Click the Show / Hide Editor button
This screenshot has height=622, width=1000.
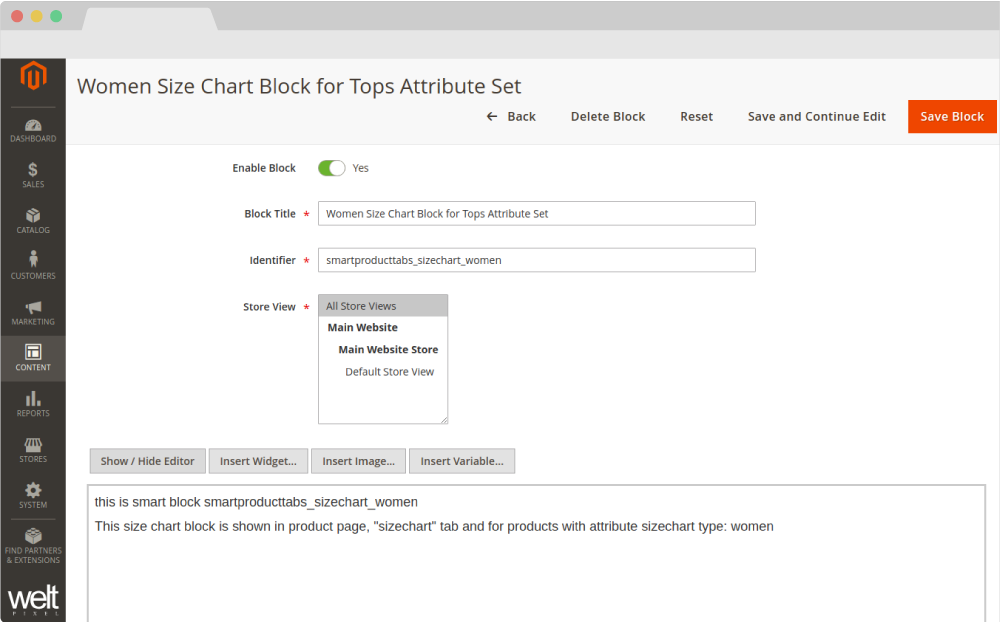[148, 461]
